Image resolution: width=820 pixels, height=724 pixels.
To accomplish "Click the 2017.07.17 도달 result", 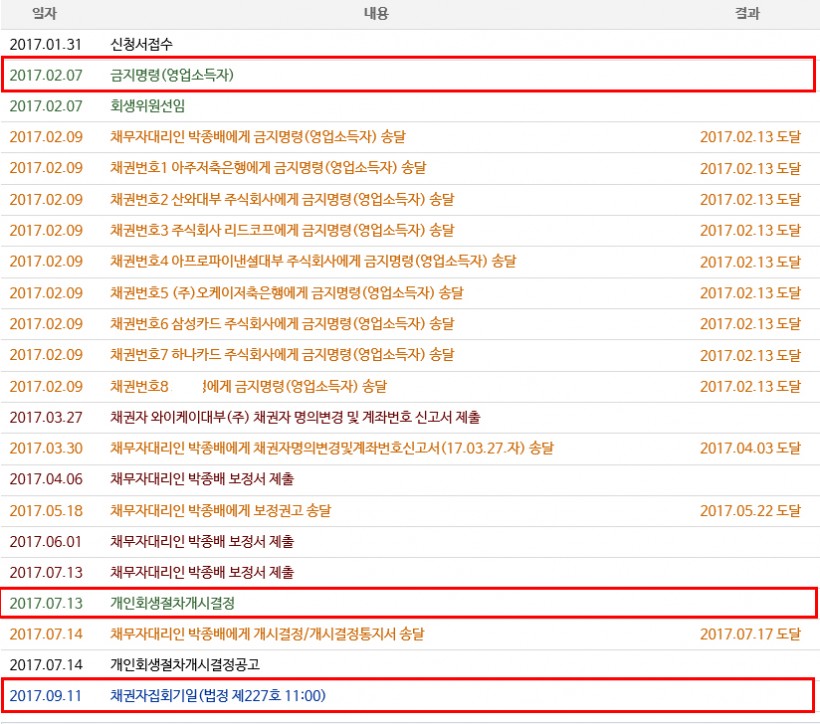I will [750, 634].
